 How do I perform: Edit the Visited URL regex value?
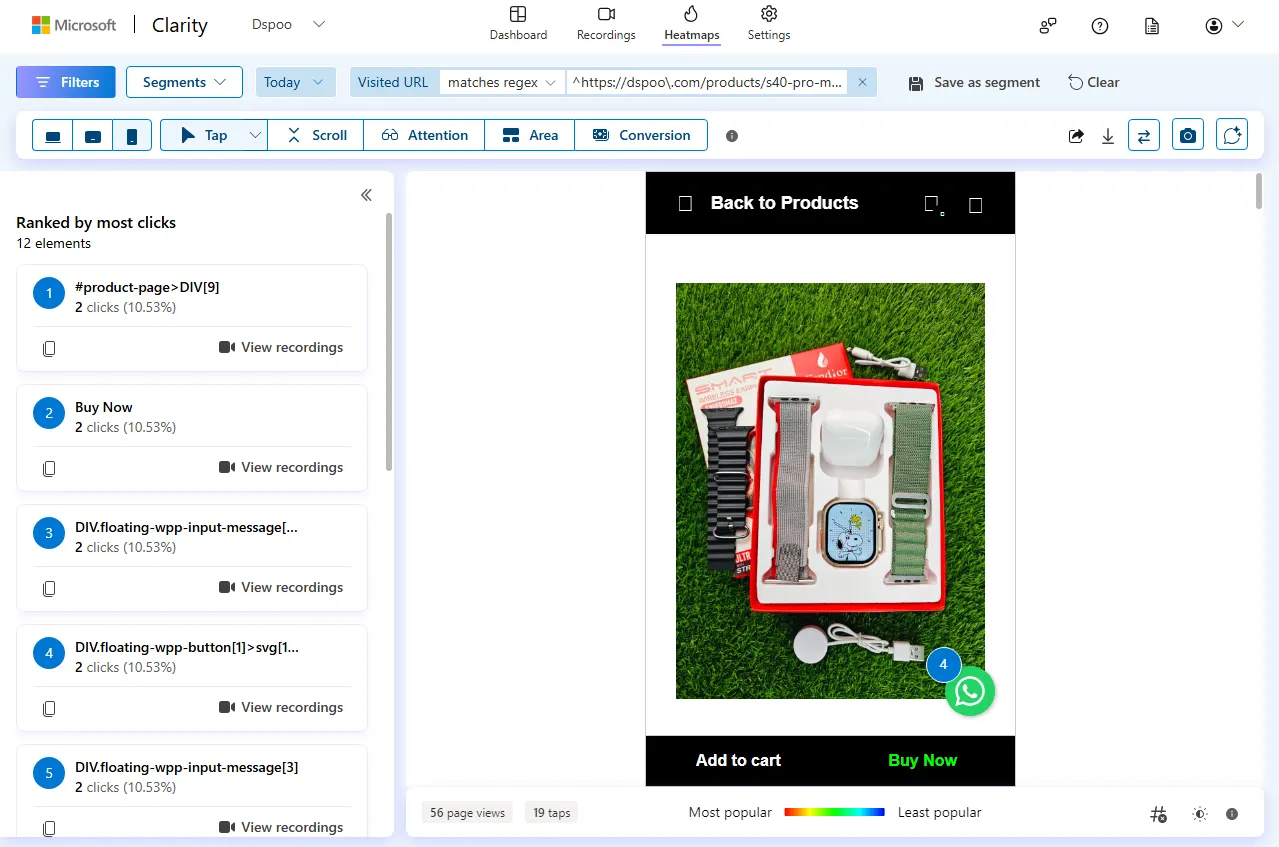pos(709,82)
